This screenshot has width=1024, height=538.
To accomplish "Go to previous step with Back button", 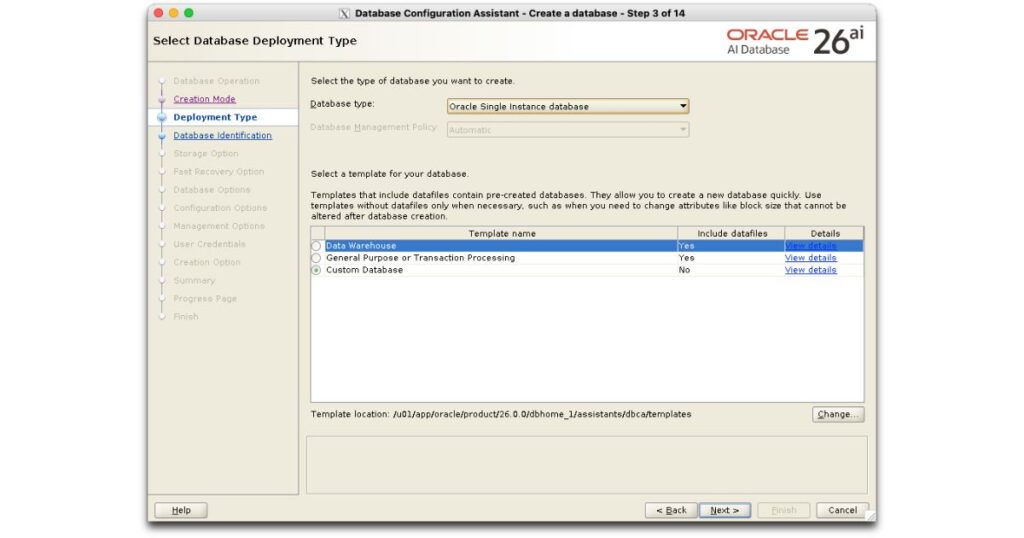I will (671, 510).
